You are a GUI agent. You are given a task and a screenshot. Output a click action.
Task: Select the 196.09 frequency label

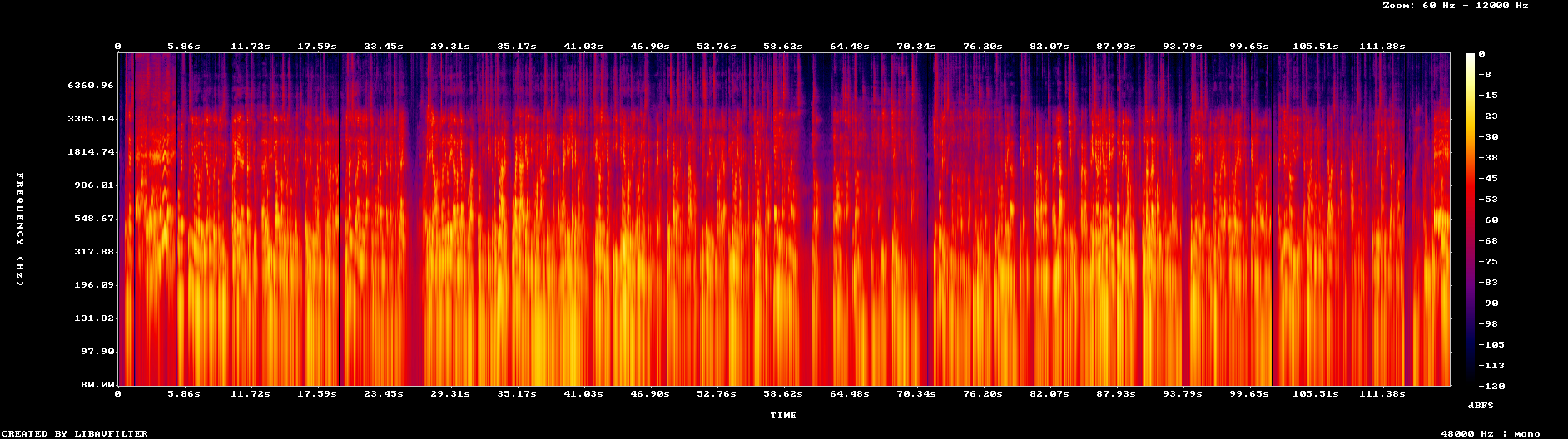[x=93, y=284]
